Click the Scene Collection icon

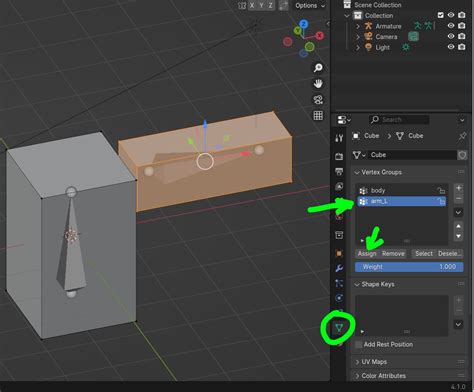pyautogui.click(x=347, y=4)
